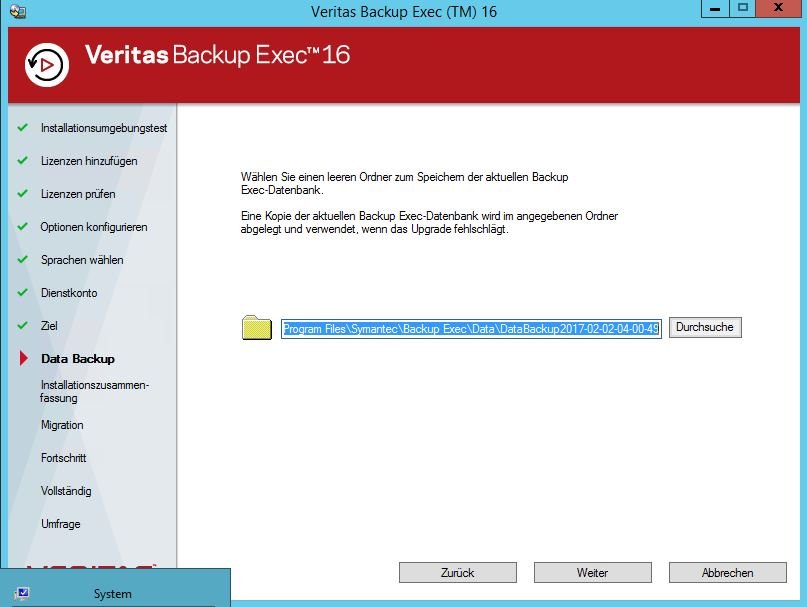Click red arrow marker beside Data Backup
807x607 pixels.
(x=24, y=358)
